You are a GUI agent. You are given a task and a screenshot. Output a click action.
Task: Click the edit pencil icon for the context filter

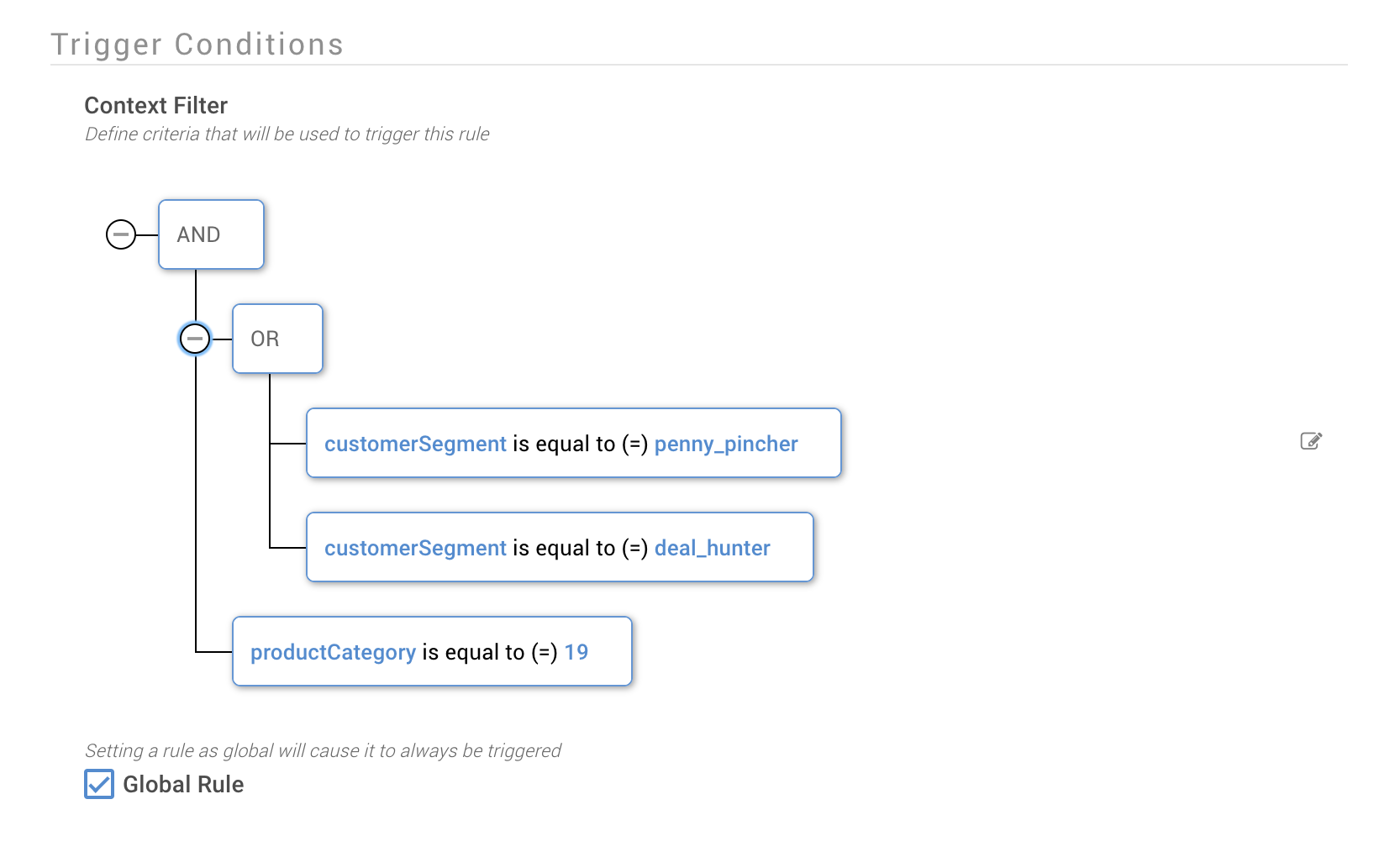(1311, 441)
